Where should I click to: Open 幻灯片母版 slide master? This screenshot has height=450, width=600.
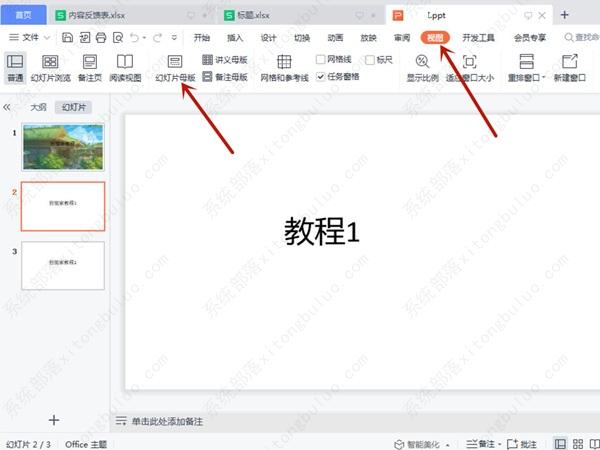[x=175, y=68]
